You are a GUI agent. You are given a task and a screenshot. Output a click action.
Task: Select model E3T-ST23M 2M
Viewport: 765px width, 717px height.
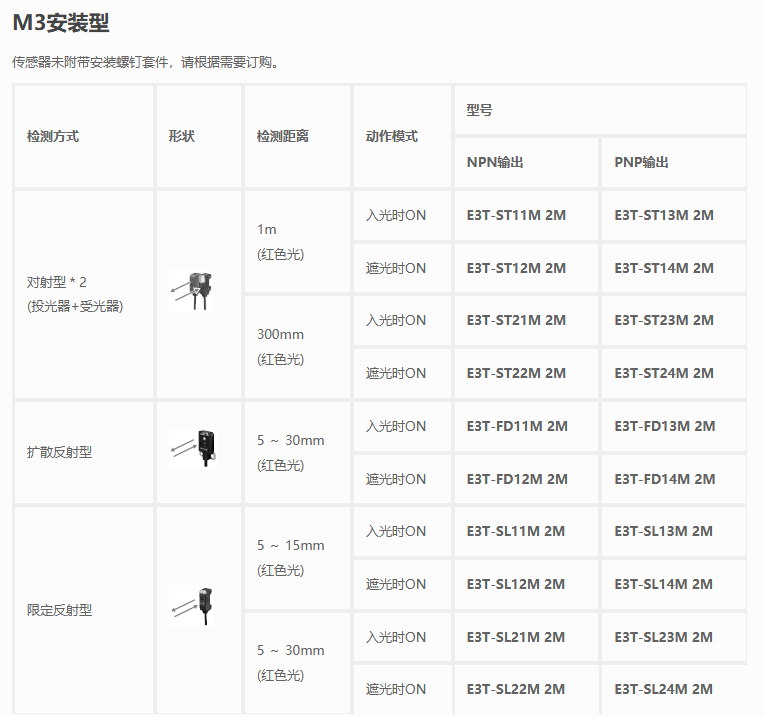click(664, 320)
